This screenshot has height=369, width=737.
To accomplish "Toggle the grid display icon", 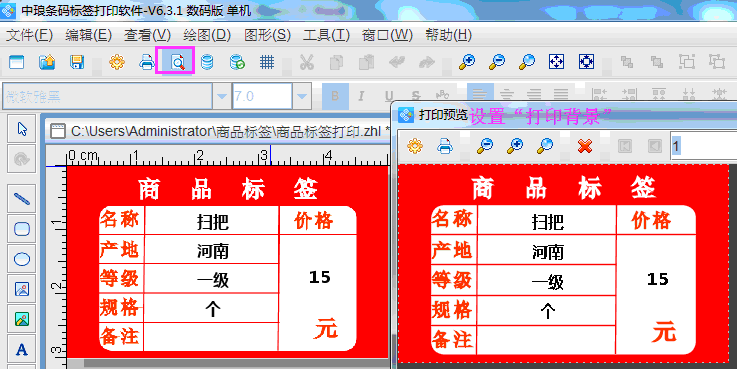I will [267, 62].
